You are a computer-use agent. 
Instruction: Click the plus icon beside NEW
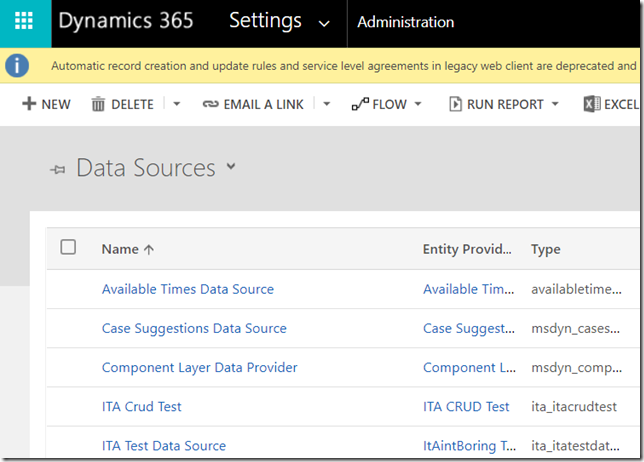click(x=29, y=103)
